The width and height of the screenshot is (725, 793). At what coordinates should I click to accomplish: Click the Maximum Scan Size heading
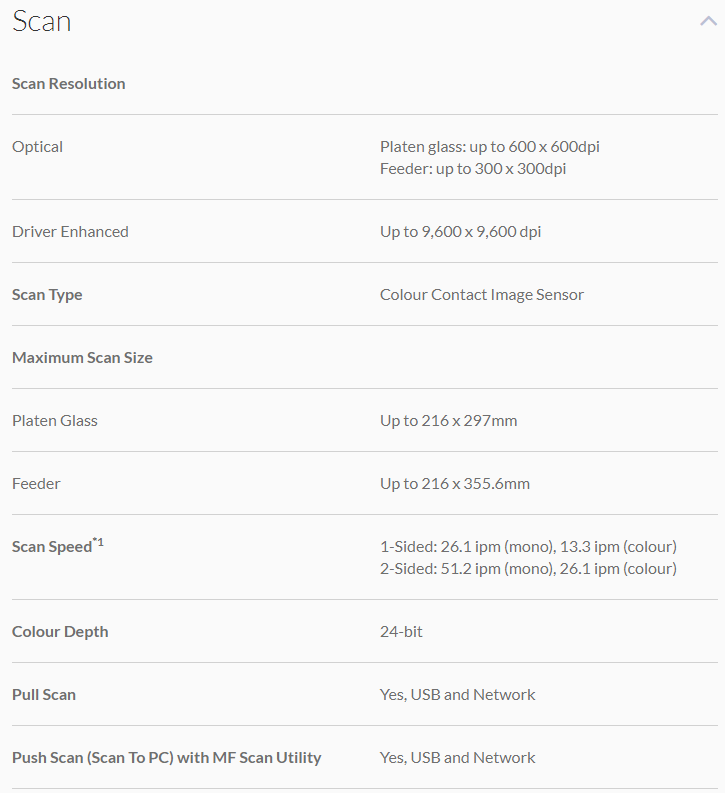coord(82,358)
